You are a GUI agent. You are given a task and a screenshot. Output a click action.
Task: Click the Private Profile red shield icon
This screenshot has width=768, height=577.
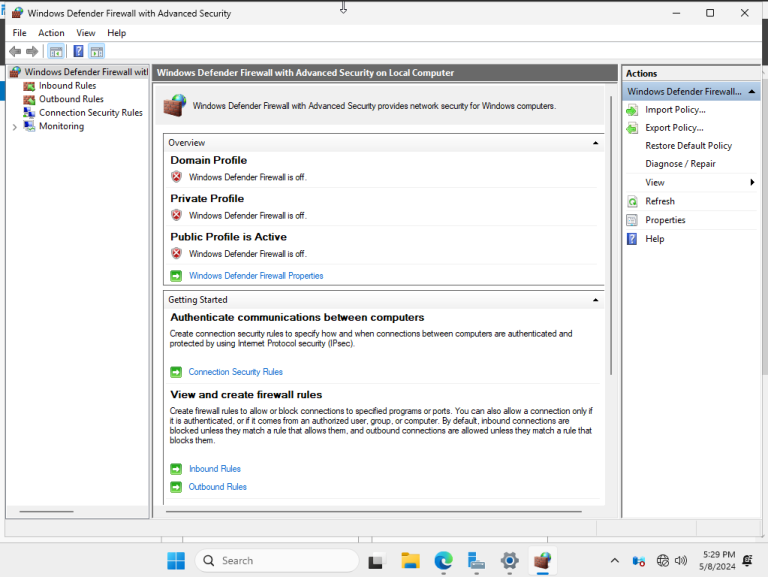pyautogui.click(x=176, y=215)
